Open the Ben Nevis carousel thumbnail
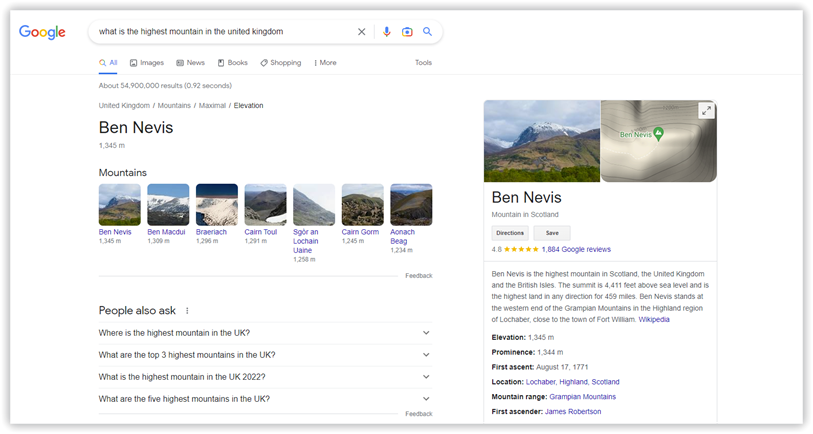The image size is (813, 434). tap(120, 204)
